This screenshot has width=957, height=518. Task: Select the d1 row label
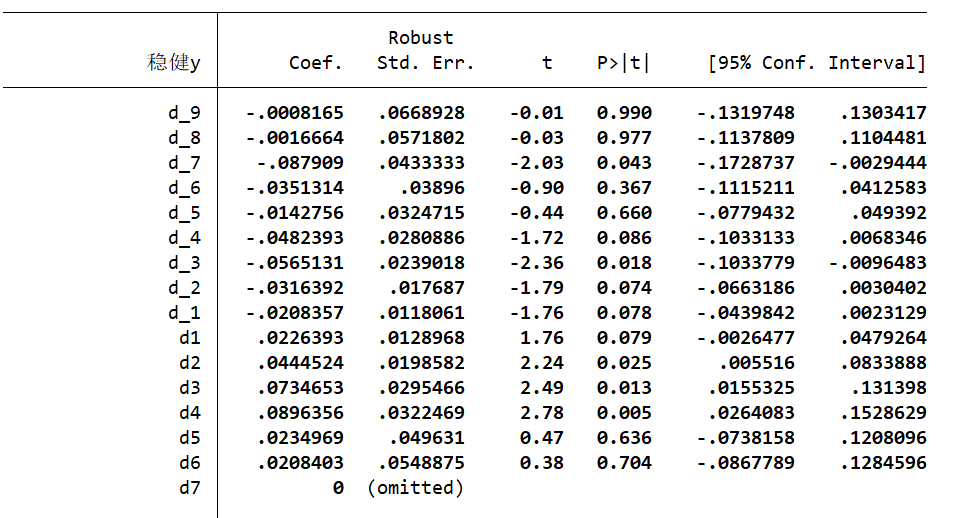[x=188, y=338]
